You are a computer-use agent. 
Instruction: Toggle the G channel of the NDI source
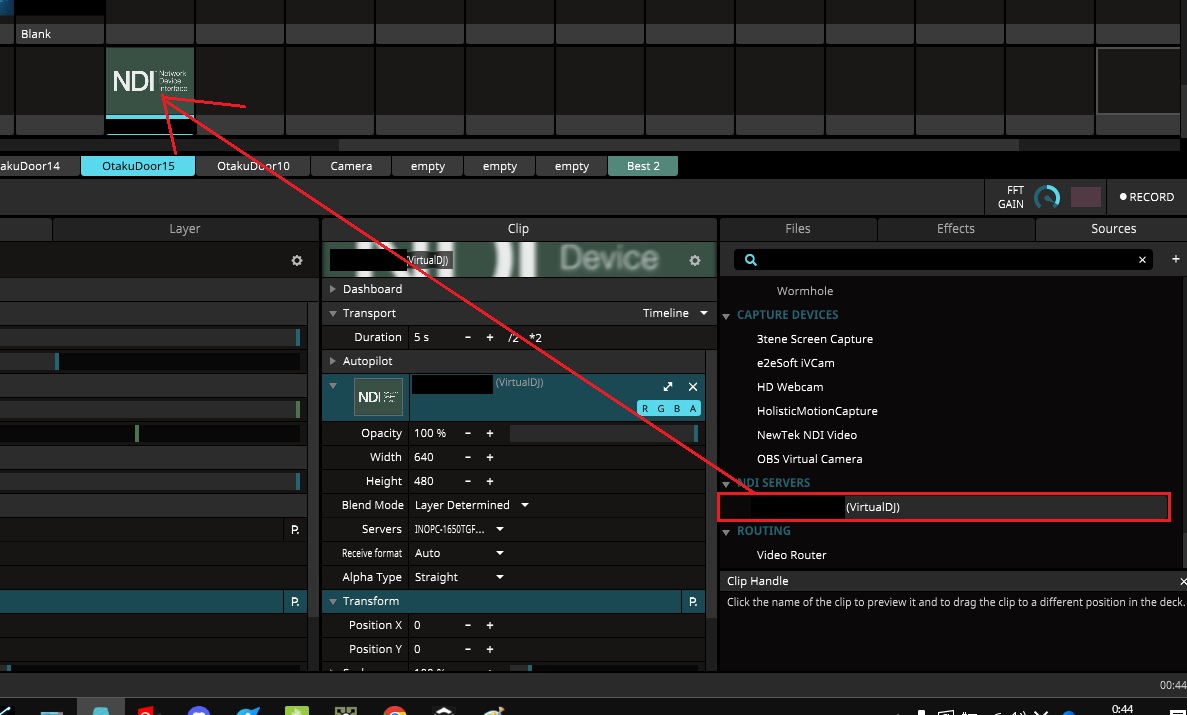coord(661,408)
